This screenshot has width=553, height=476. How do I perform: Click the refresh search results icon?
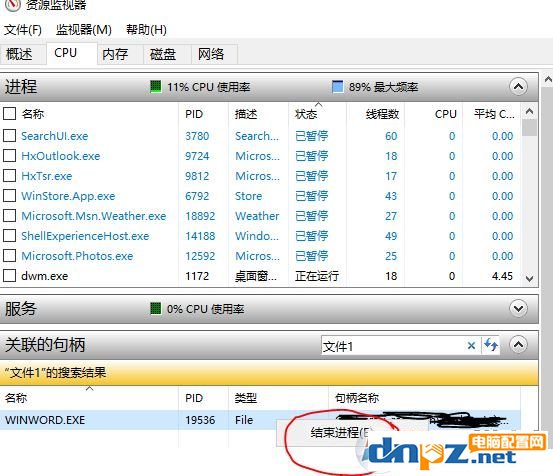click(491, 345)
